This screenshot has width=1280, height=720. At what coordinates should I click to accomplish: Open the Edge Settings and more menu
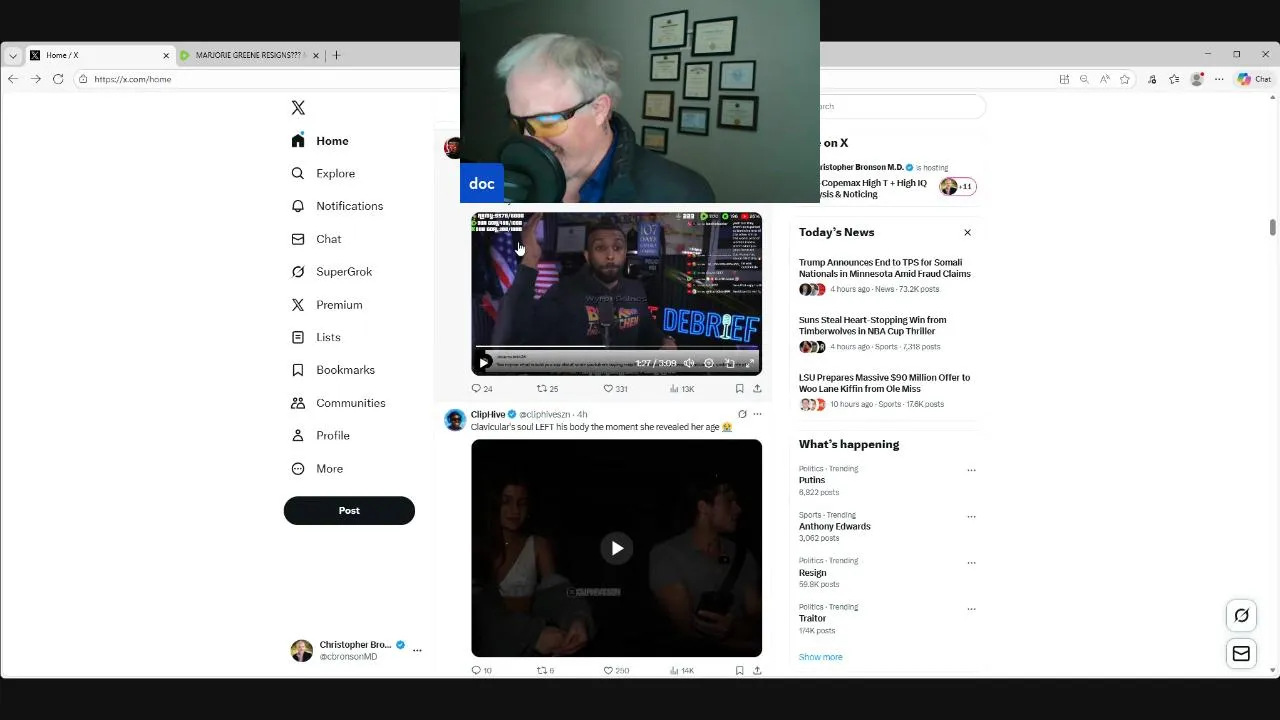tap(1219, 79)
